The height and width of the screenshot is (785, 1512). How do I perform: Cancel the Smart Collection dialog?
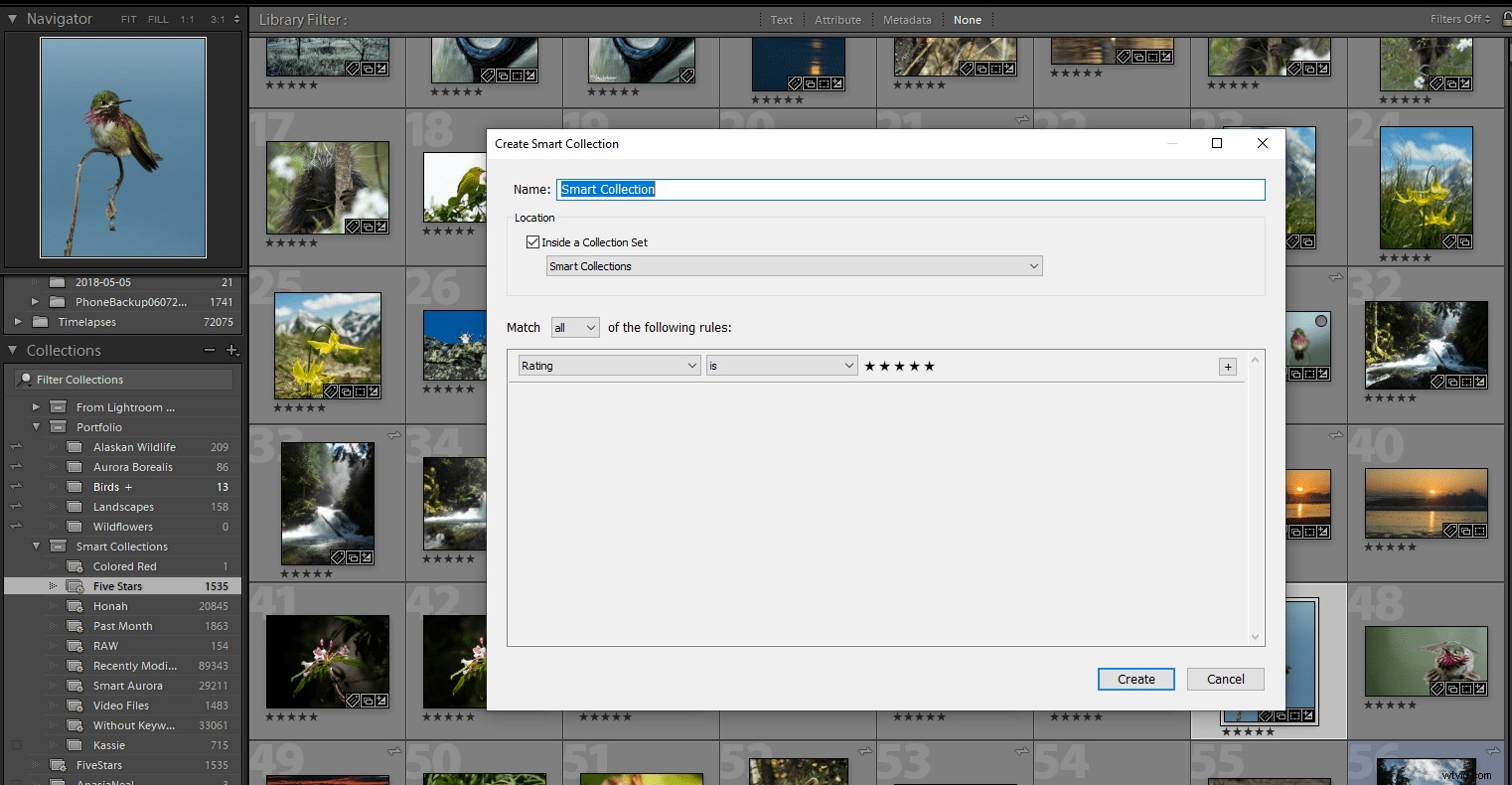1225,679
